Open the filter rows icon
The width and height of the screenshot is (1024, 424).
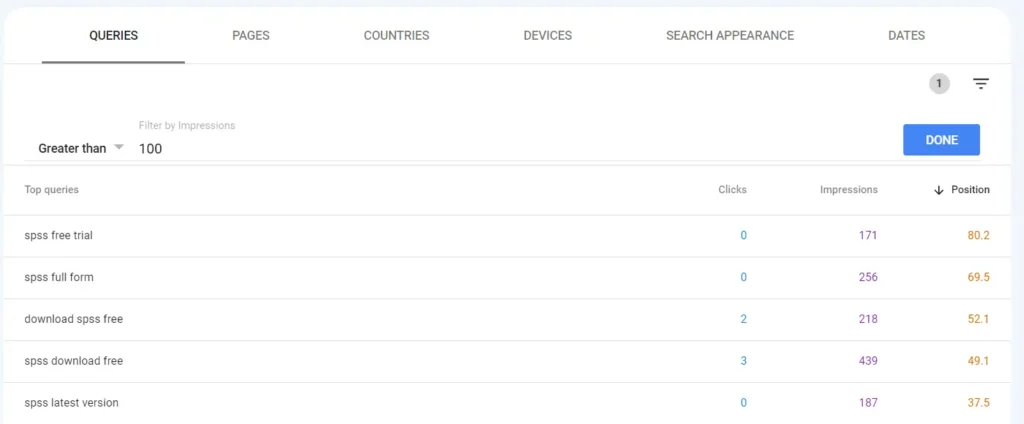(x=980, y=84)
